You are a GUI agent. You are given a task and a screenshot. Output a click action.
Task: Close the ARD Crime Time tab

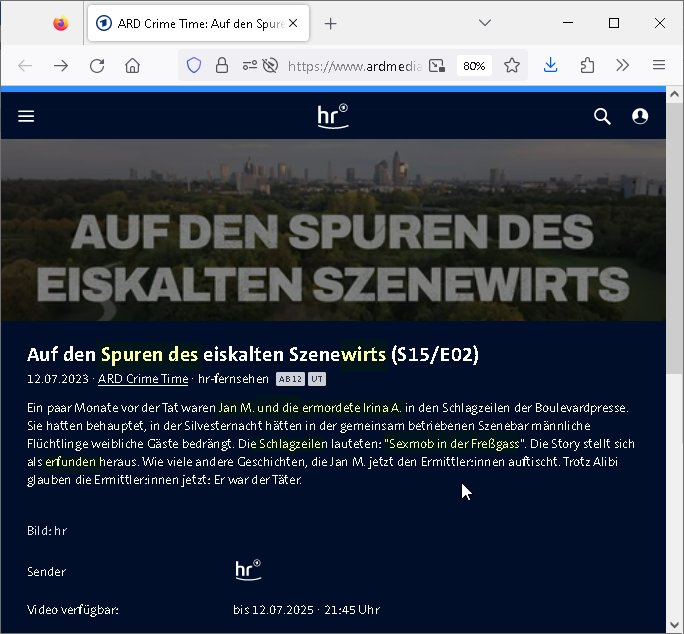pyautogui.click(x=294, y=24)
